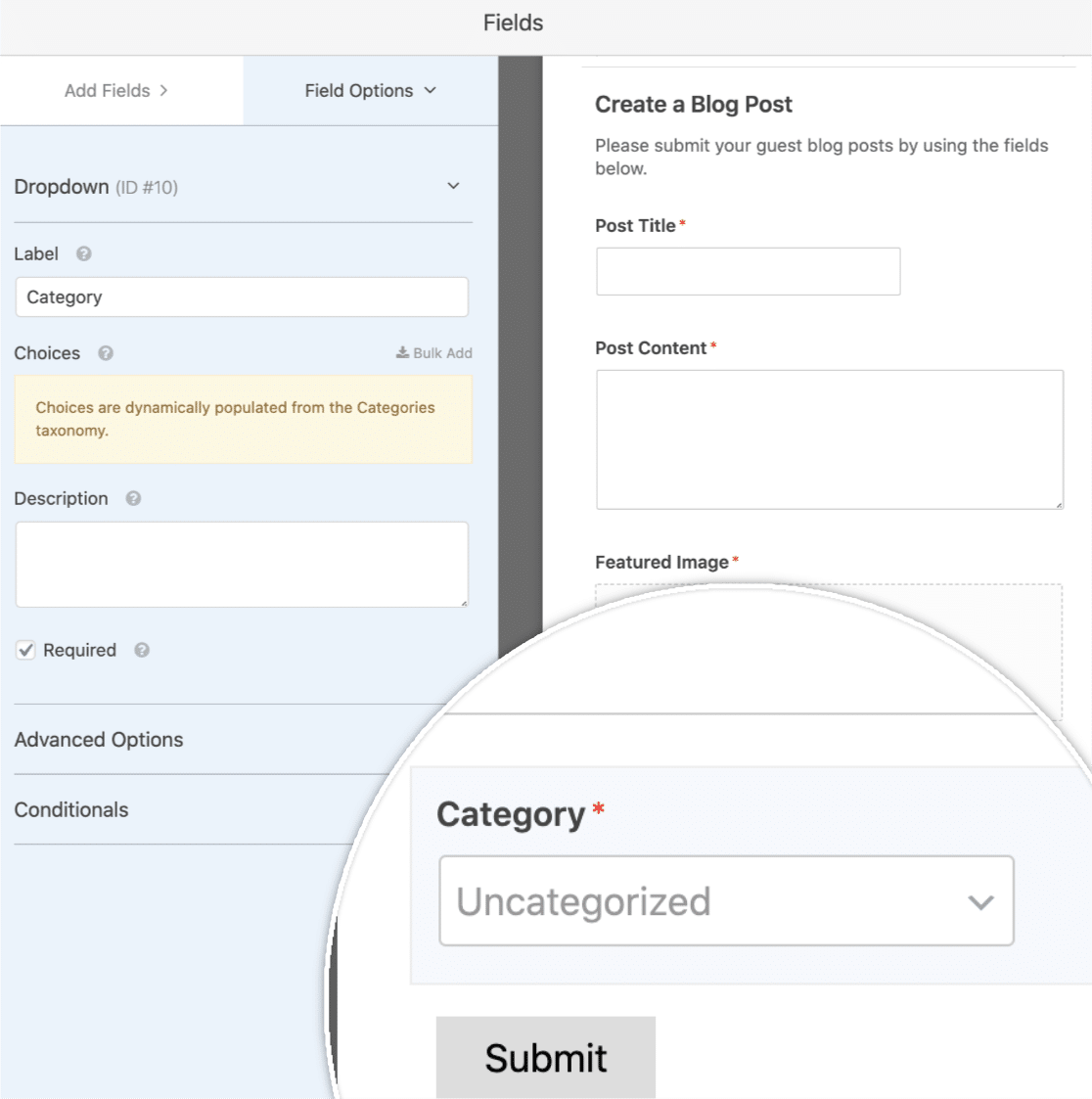
Task: Open the Category Uncategorized dropdown
Action: pyautogui.click(x=726, y=900)
